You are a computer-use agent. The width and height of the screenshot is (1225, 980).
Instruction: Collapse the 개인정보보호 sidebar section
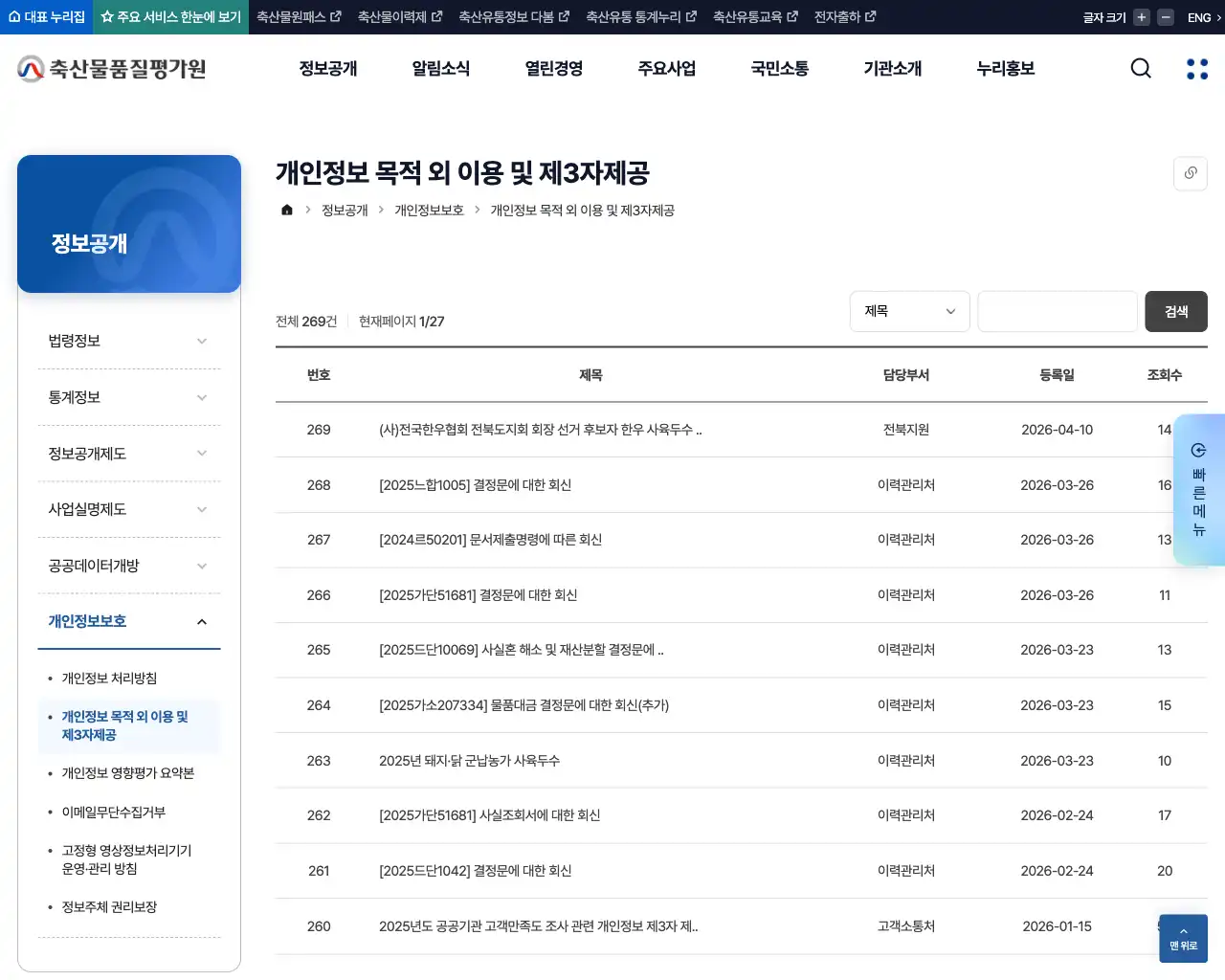tap(129, 620)
